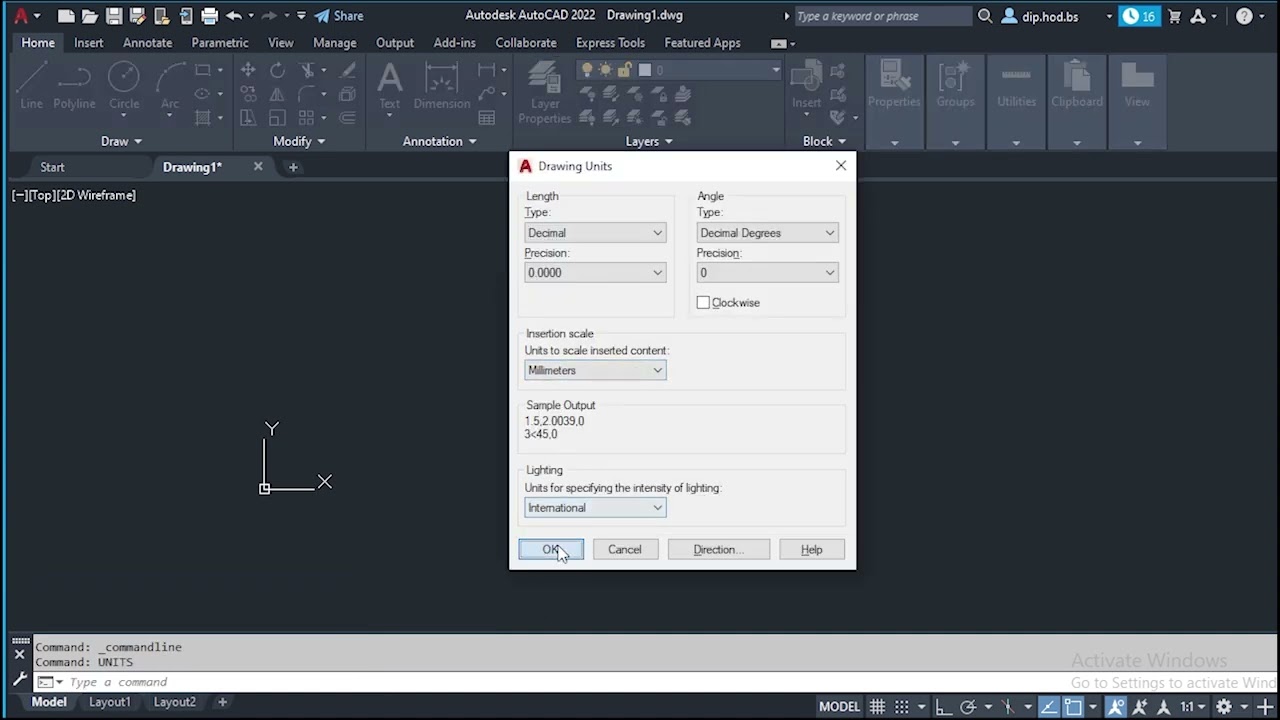Click the Properties panel icon
Screen dimensions: 1280x720
894,85
